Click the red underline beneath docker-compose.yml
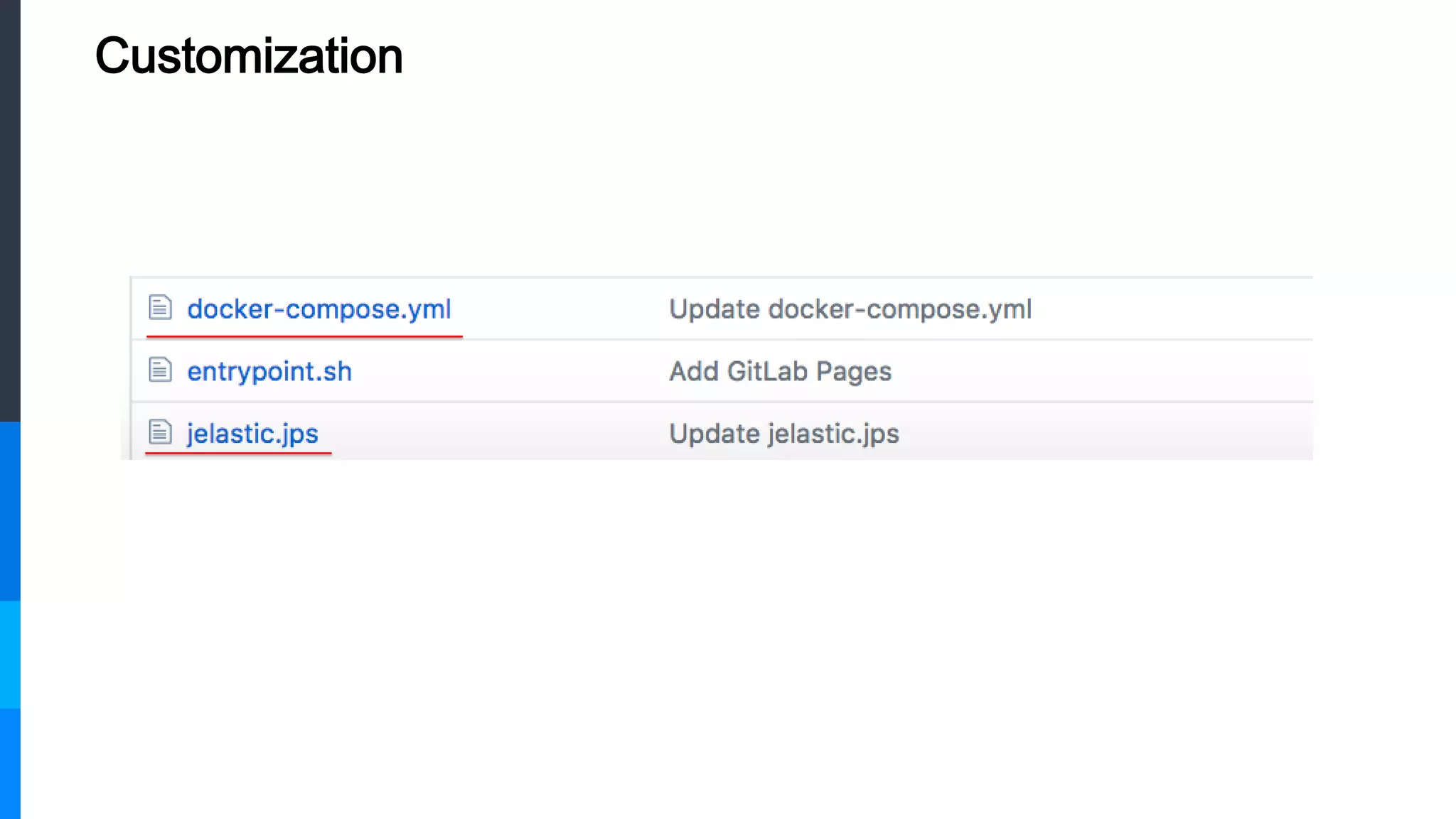This screenshot has height=819, width=1456. coord(304,336)
